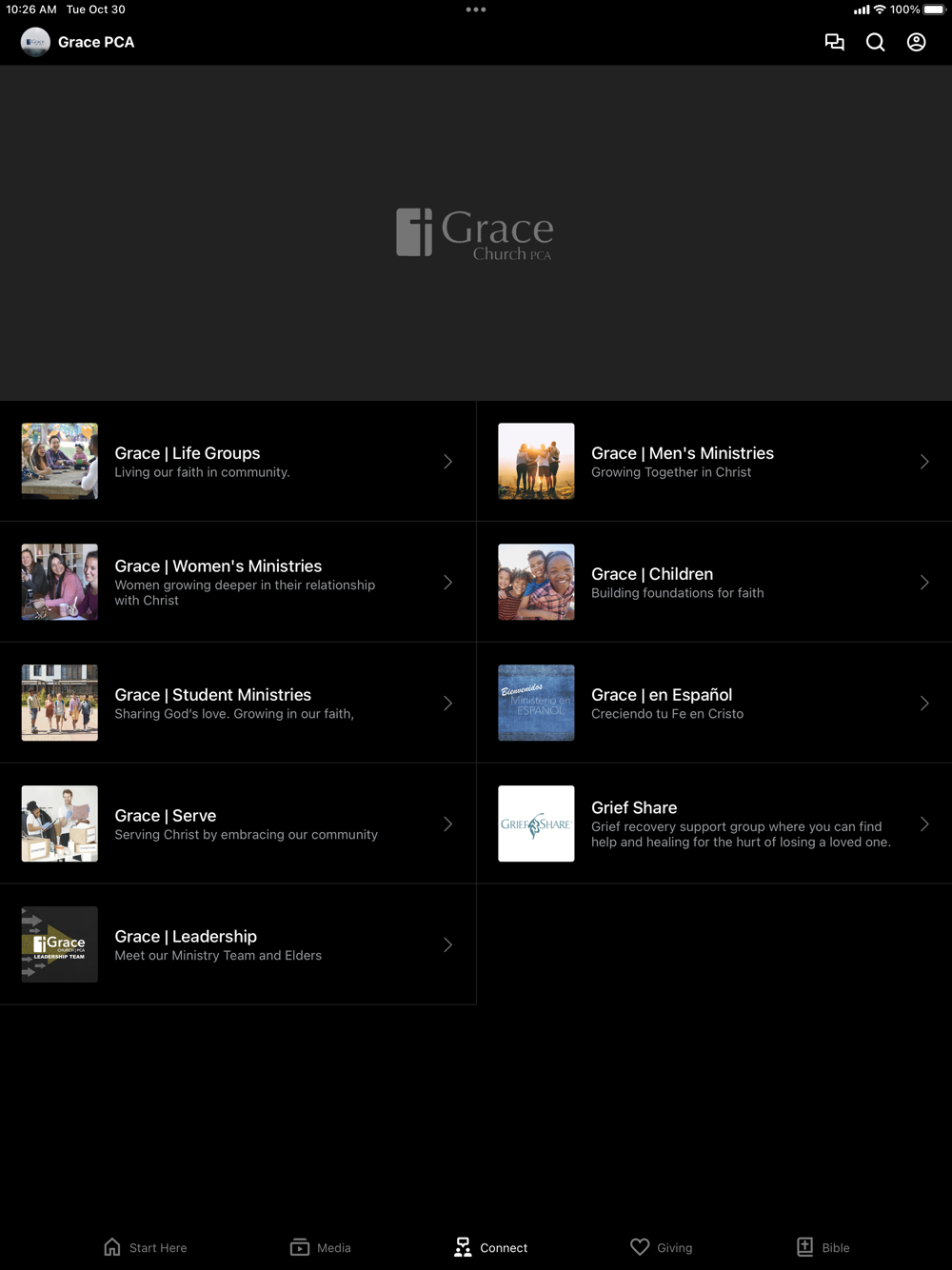Expand Men's Ministries row chevron
The width and height of the screenshot is (952, 1270).
[924, 462]
